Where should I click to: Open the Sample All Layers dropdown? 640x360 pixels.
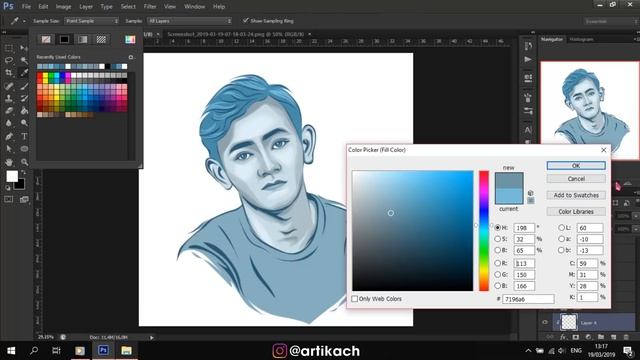189,21
